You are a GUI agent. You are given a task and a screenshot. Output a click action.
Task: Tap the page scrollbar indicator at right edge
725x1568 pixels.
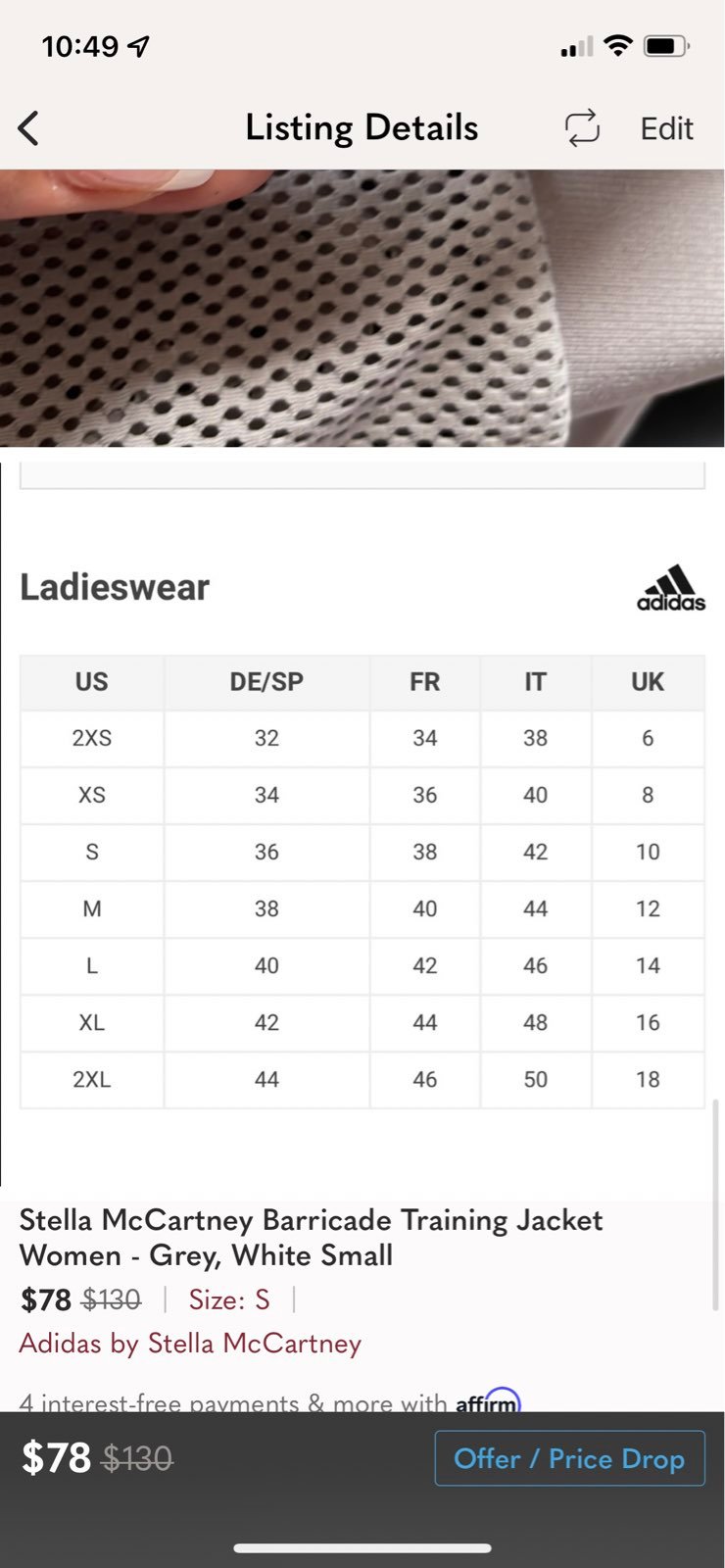pos(715,1204)
